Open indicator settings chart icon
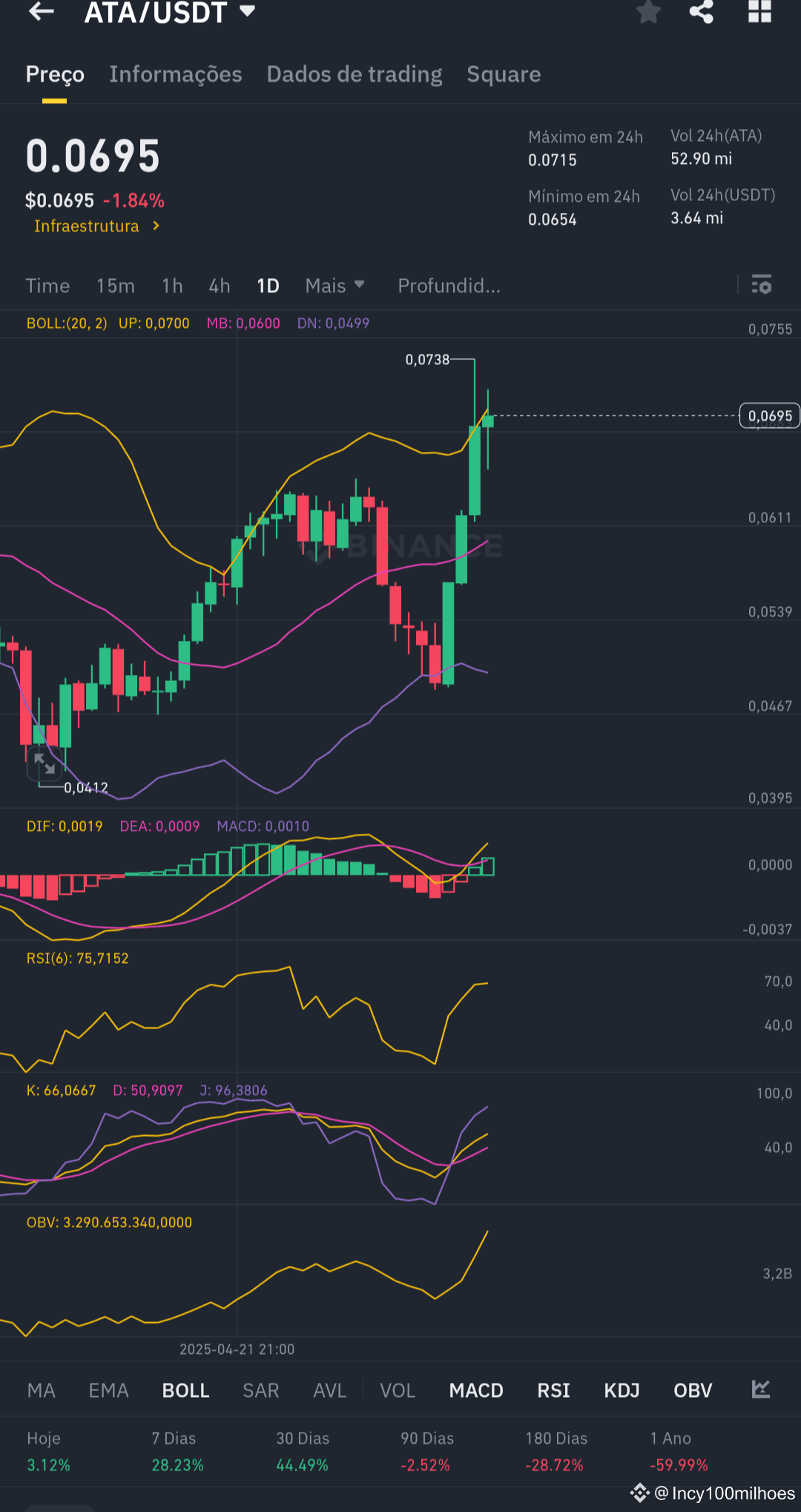 pyautogui.click(x=761, y=1389)
